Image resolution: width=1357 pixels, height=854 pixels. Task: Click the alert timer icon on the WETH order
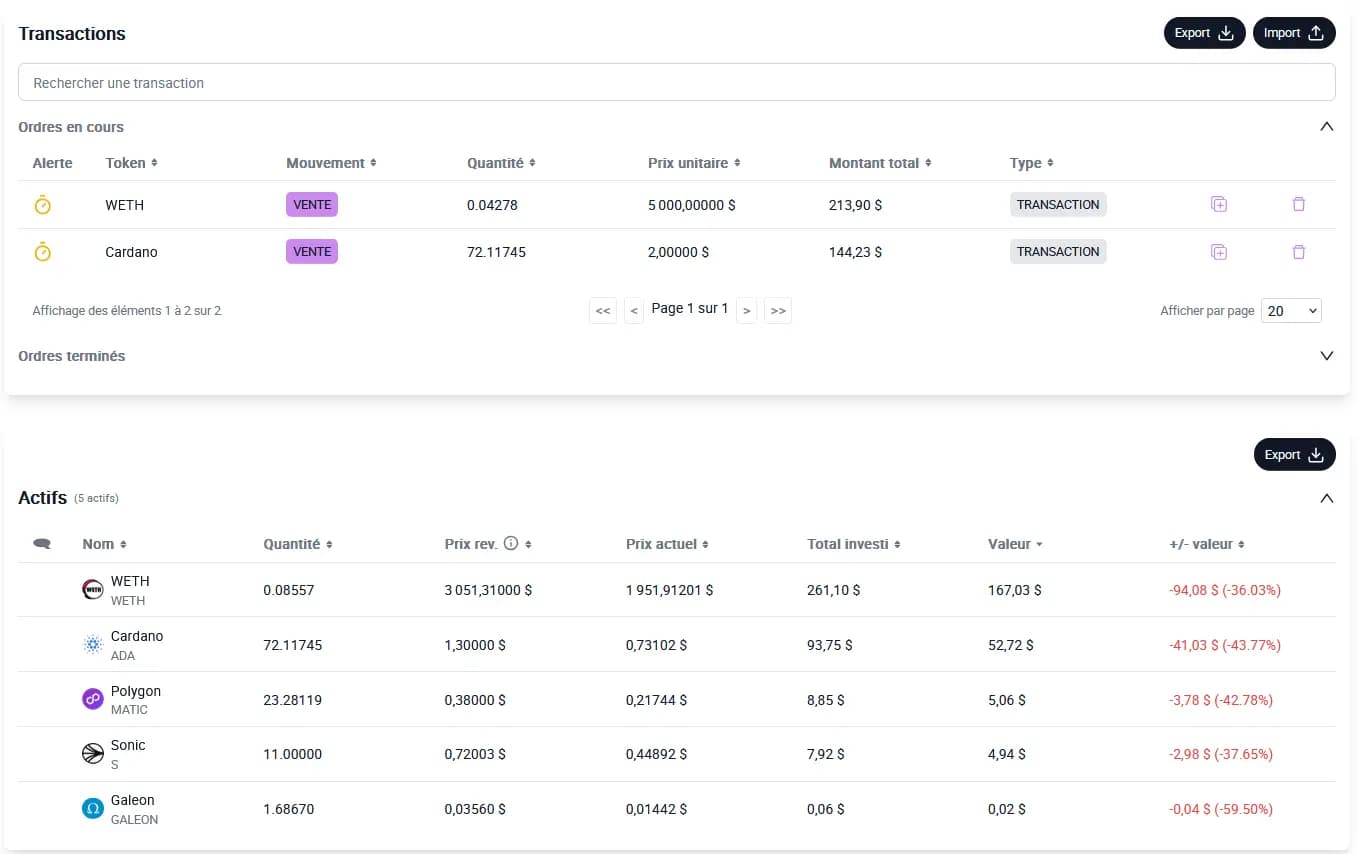tap(43, 204)
